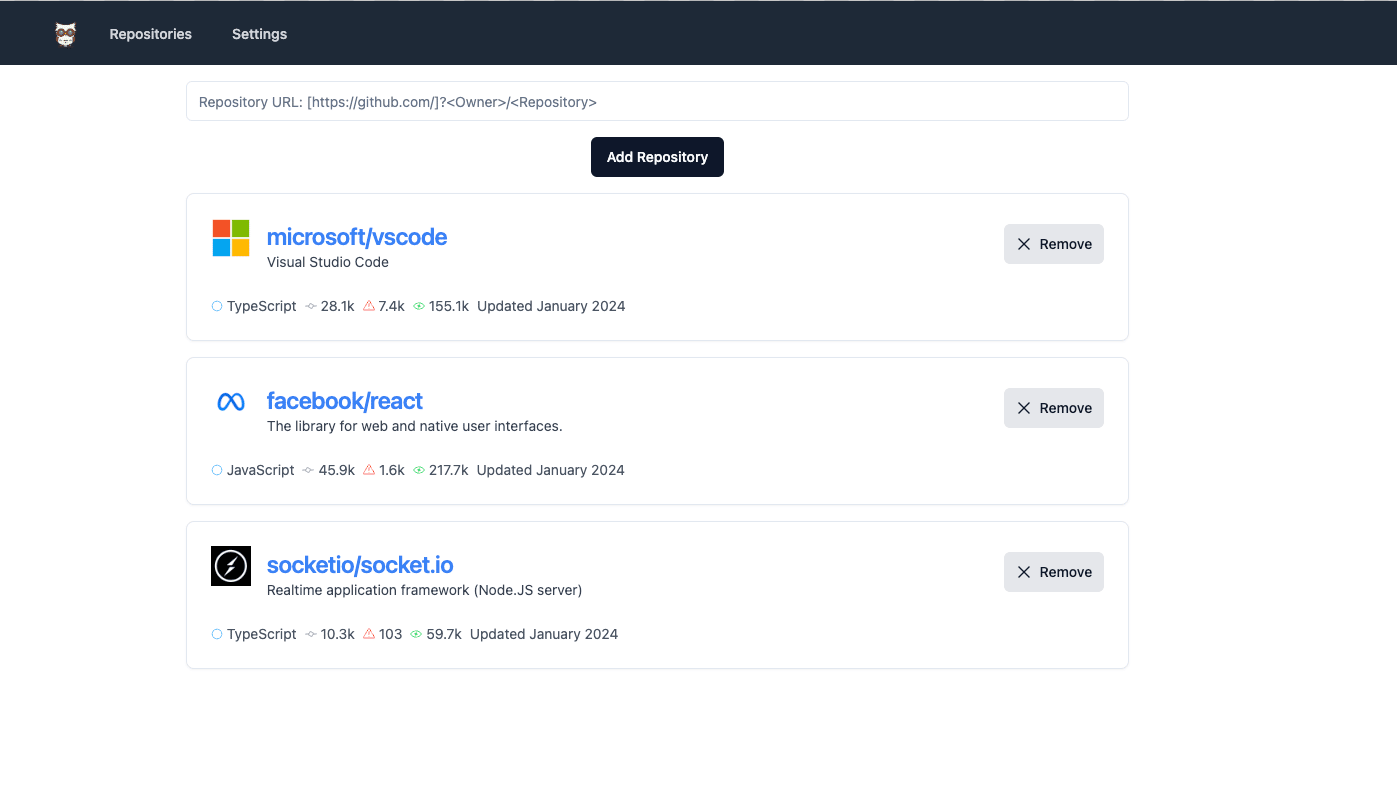This screenshot has height=797, width=1397.
Task: Click the commits icon next to 10.3k
Action: coord(311,634)
